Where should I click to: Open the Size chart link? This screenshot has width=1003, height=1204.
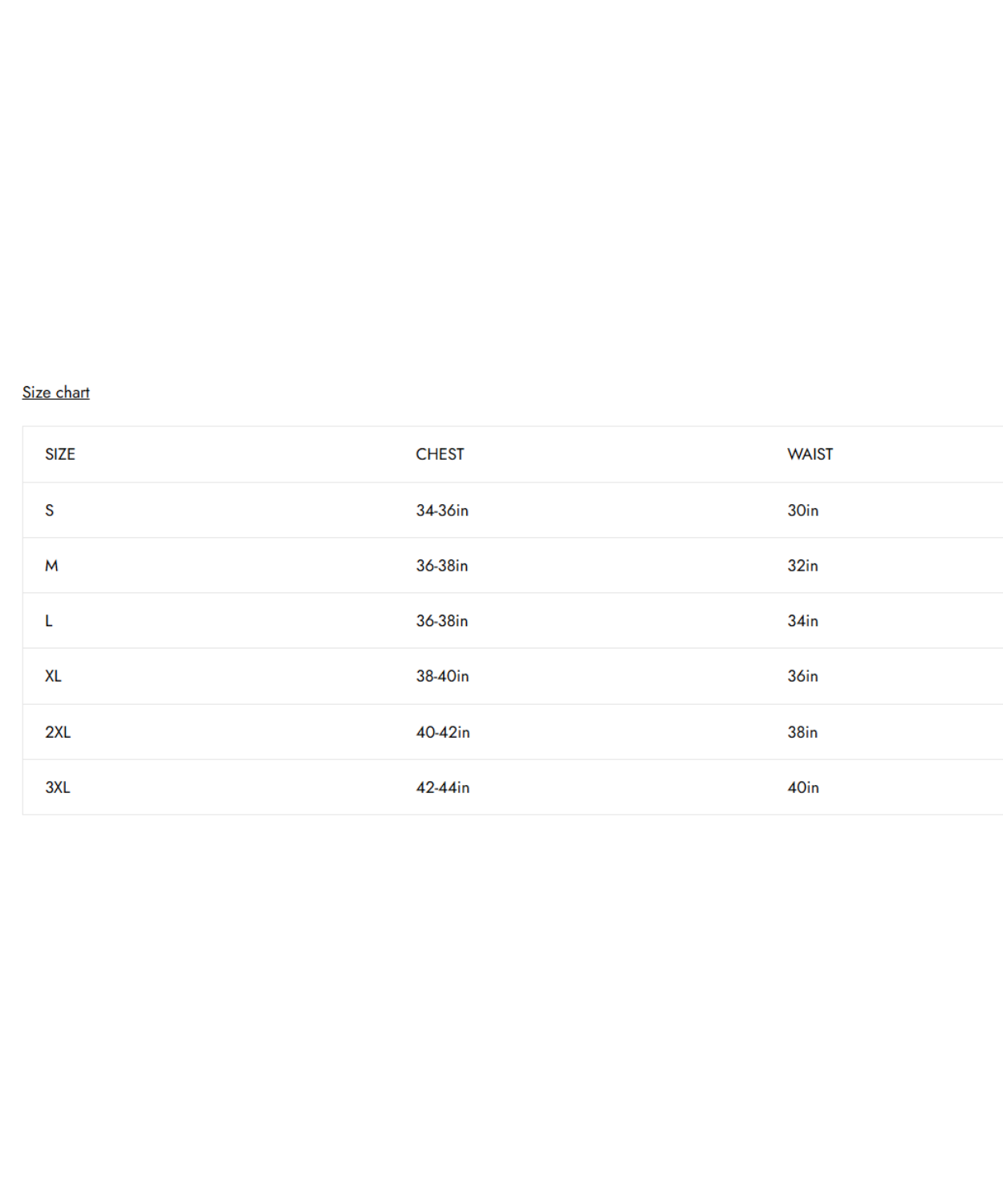[55, 393]
